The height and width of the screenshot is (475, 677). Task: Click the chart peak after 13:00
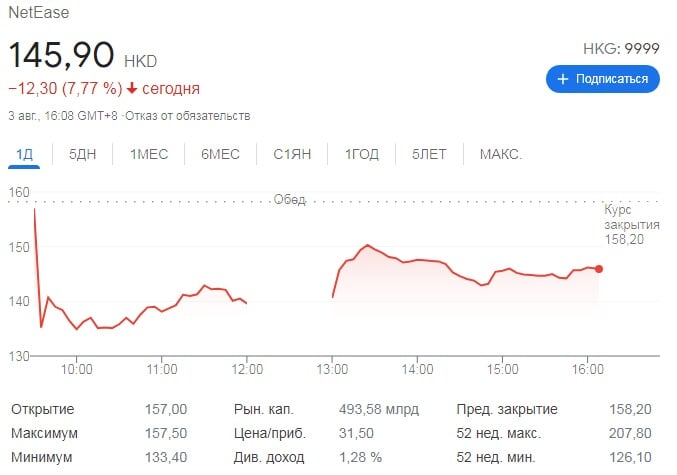368,245
